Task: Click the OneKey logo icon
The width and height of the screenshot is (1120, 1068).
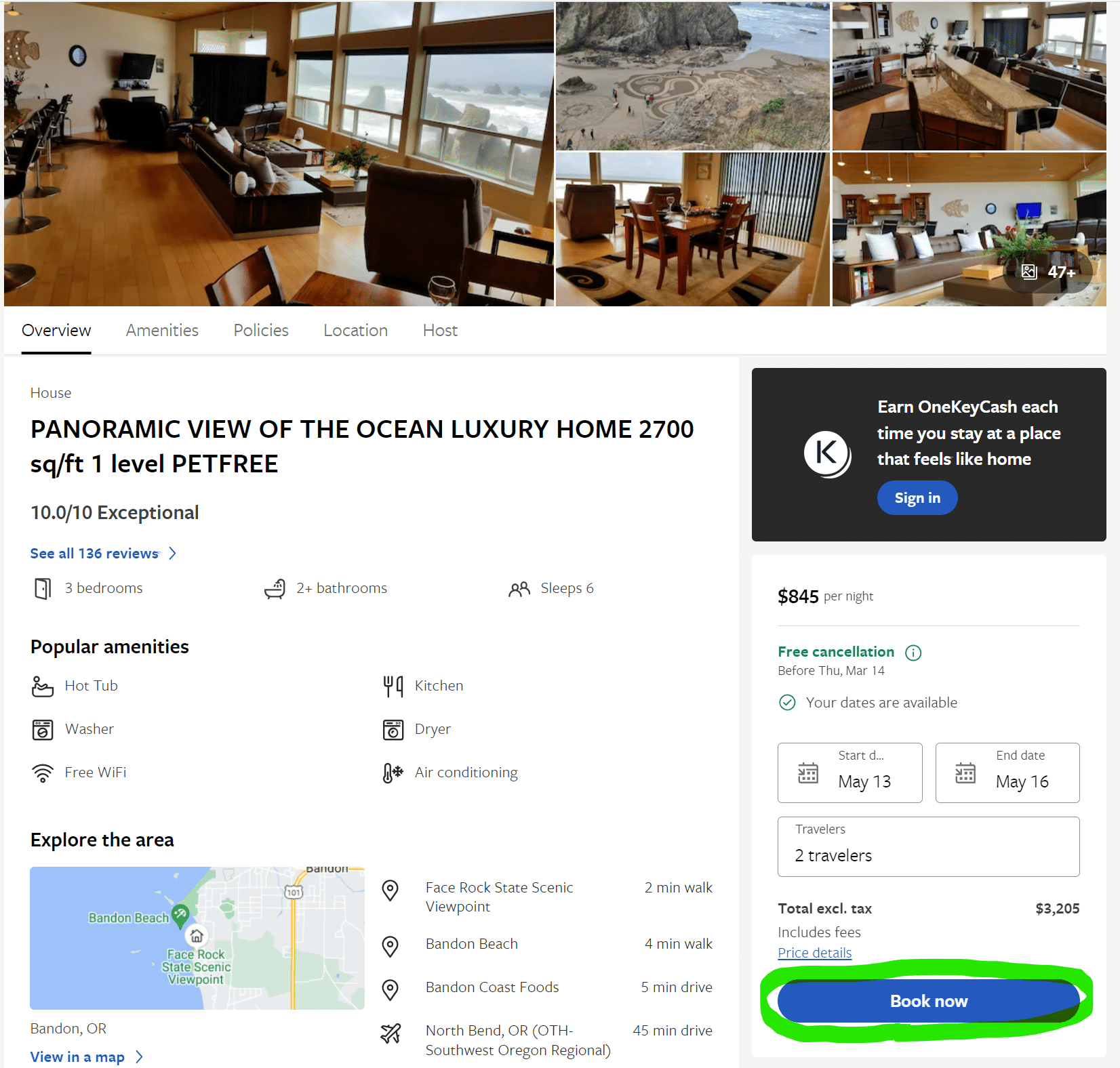Action: click(x=826, y=453)
